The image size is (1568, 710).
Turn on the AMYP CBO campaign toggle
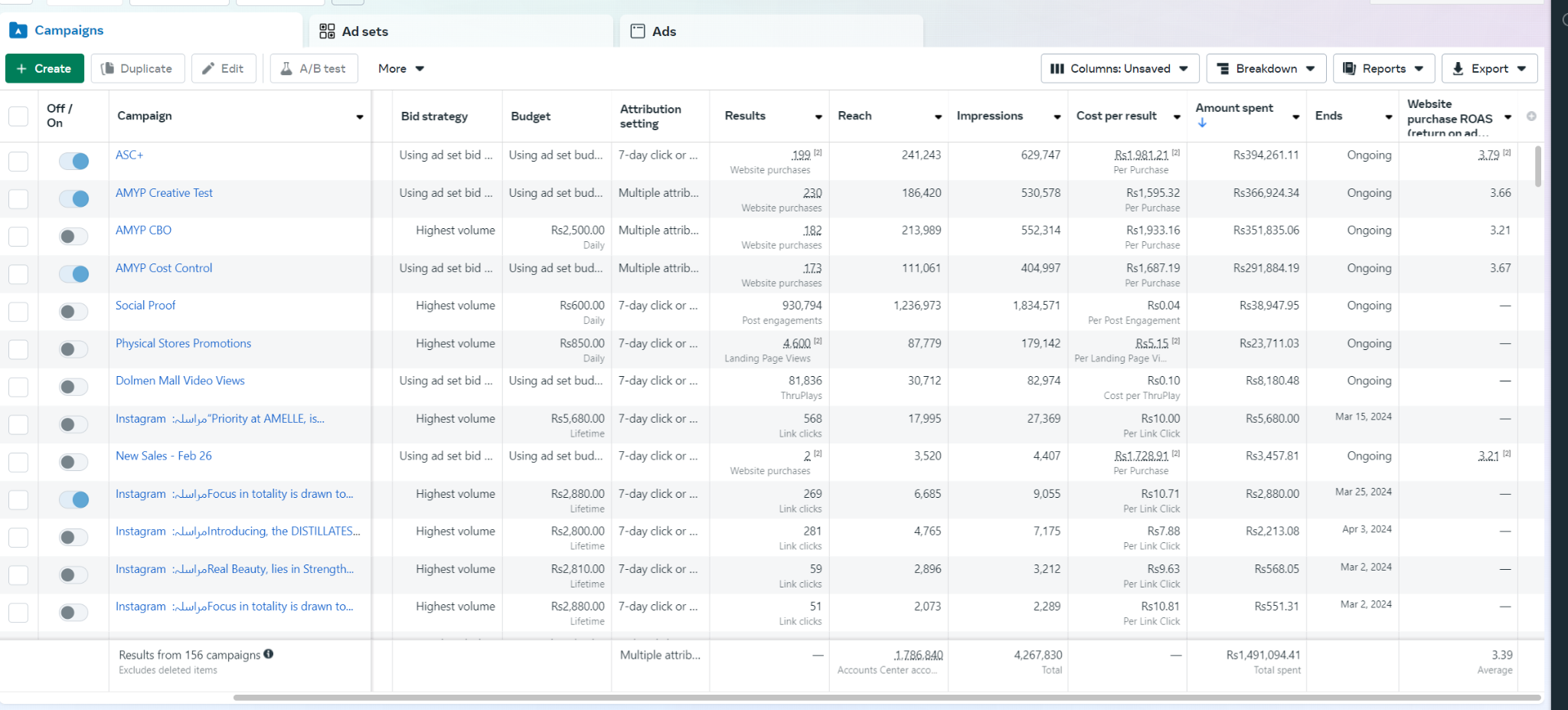click(74, 237)
